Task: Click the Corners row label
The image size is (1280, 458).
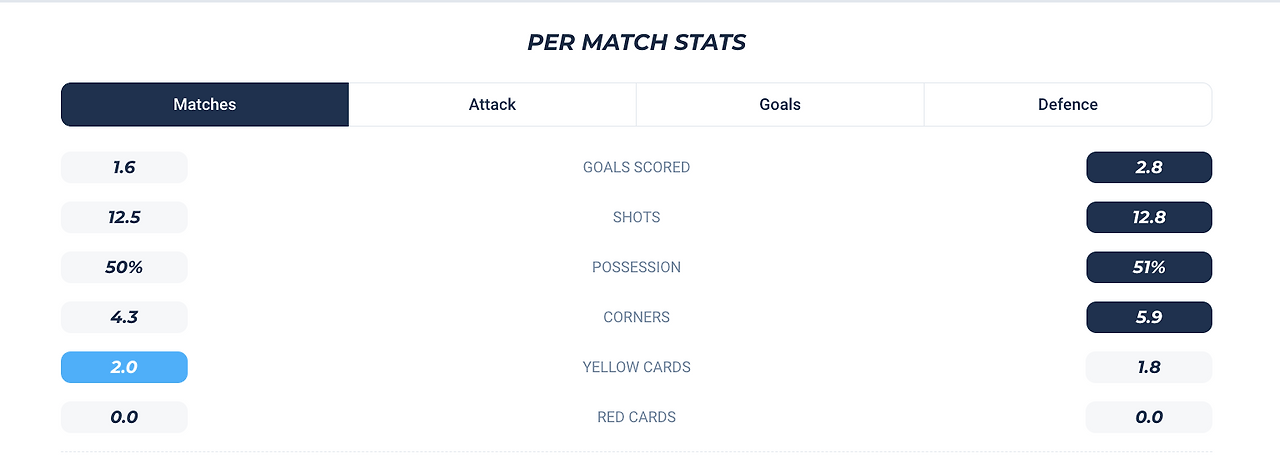Action: 636,317
